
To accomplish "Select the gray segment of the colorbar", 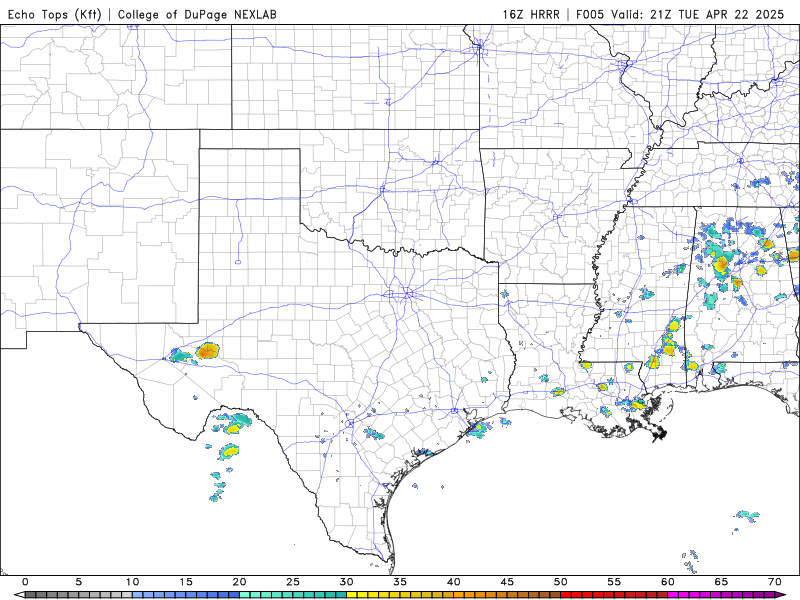I will tap(79, 595).
